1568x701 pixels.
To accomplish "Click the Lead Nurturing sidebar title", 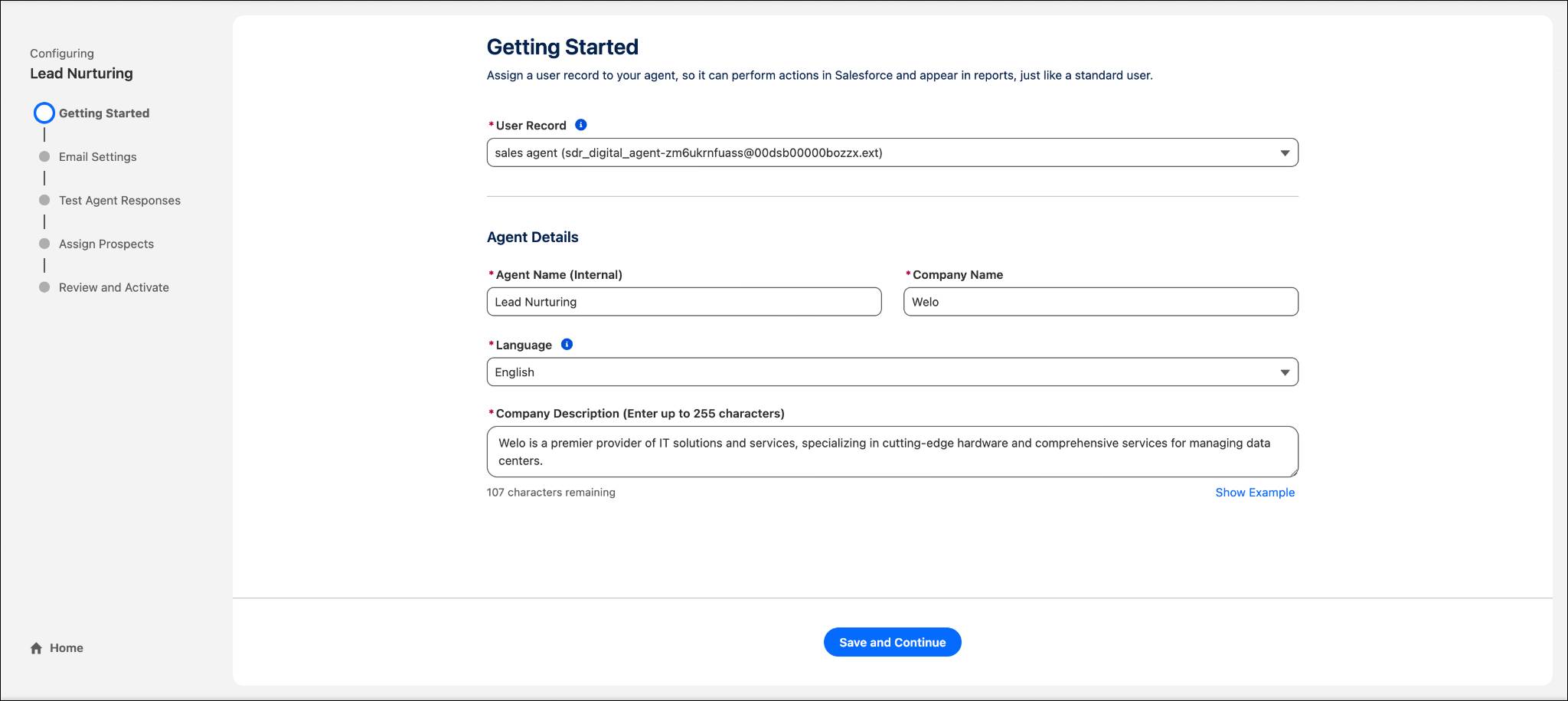I will tap(81, 74).
